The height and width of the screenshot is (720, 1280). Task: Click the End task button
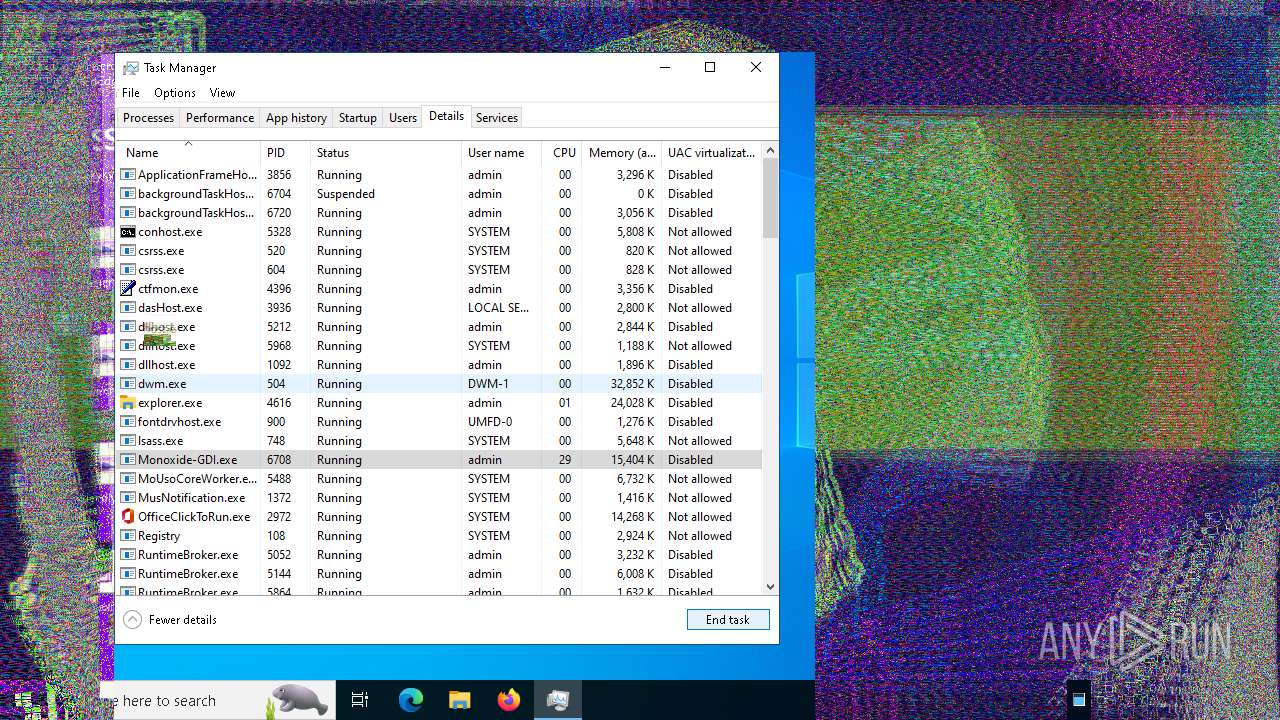(728, 620)
